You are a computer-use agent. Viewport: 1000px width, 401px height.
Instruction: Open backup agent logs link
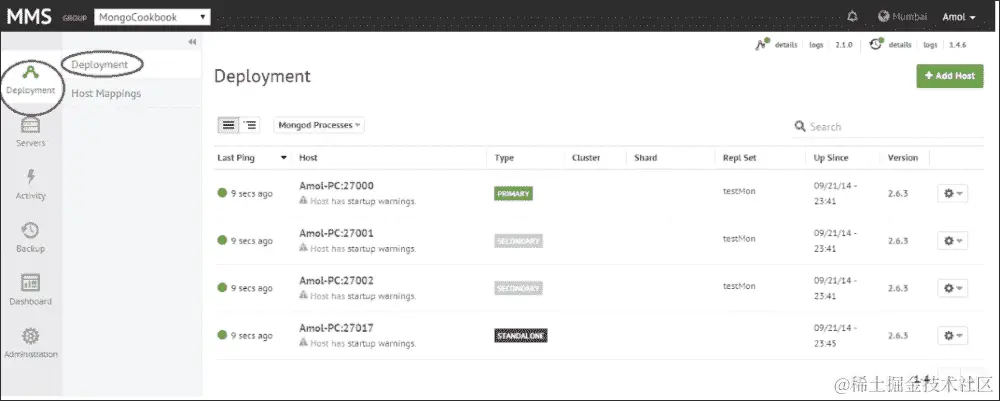tap(930, 45)
